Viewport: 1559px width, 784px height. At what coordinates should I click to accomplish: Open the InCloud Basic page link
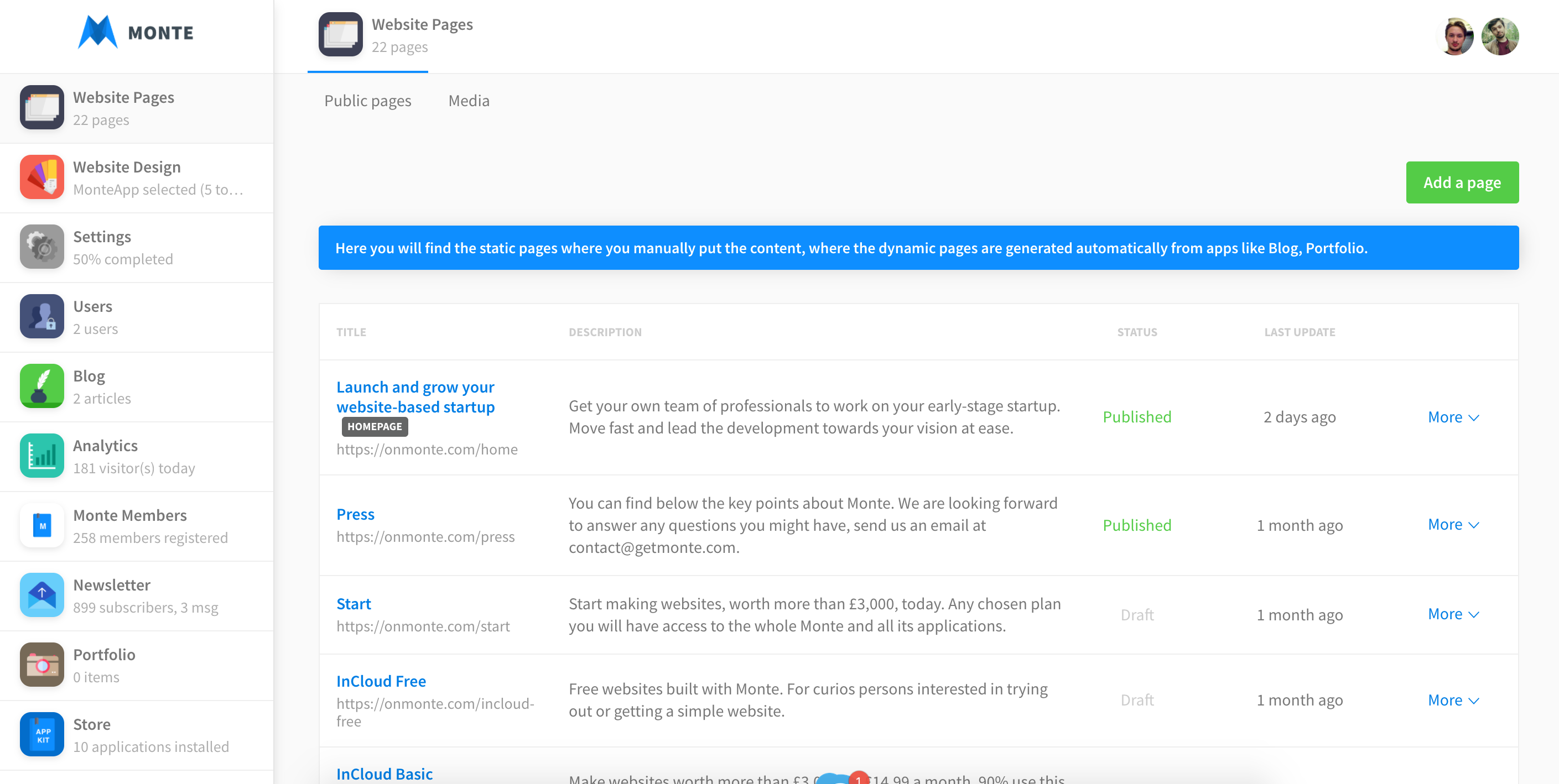pyautogui.click(x=385, y=773)
